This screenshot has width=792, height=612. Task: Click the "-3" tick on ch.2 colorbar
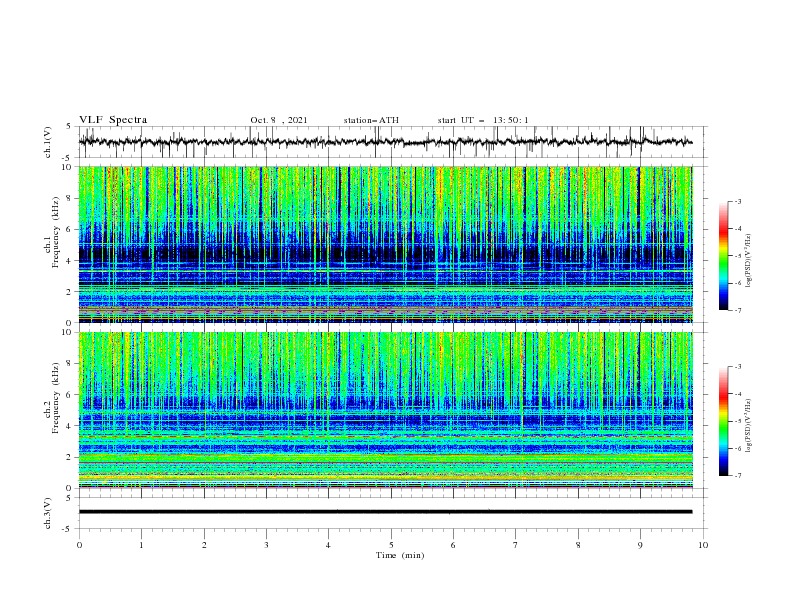737,367
